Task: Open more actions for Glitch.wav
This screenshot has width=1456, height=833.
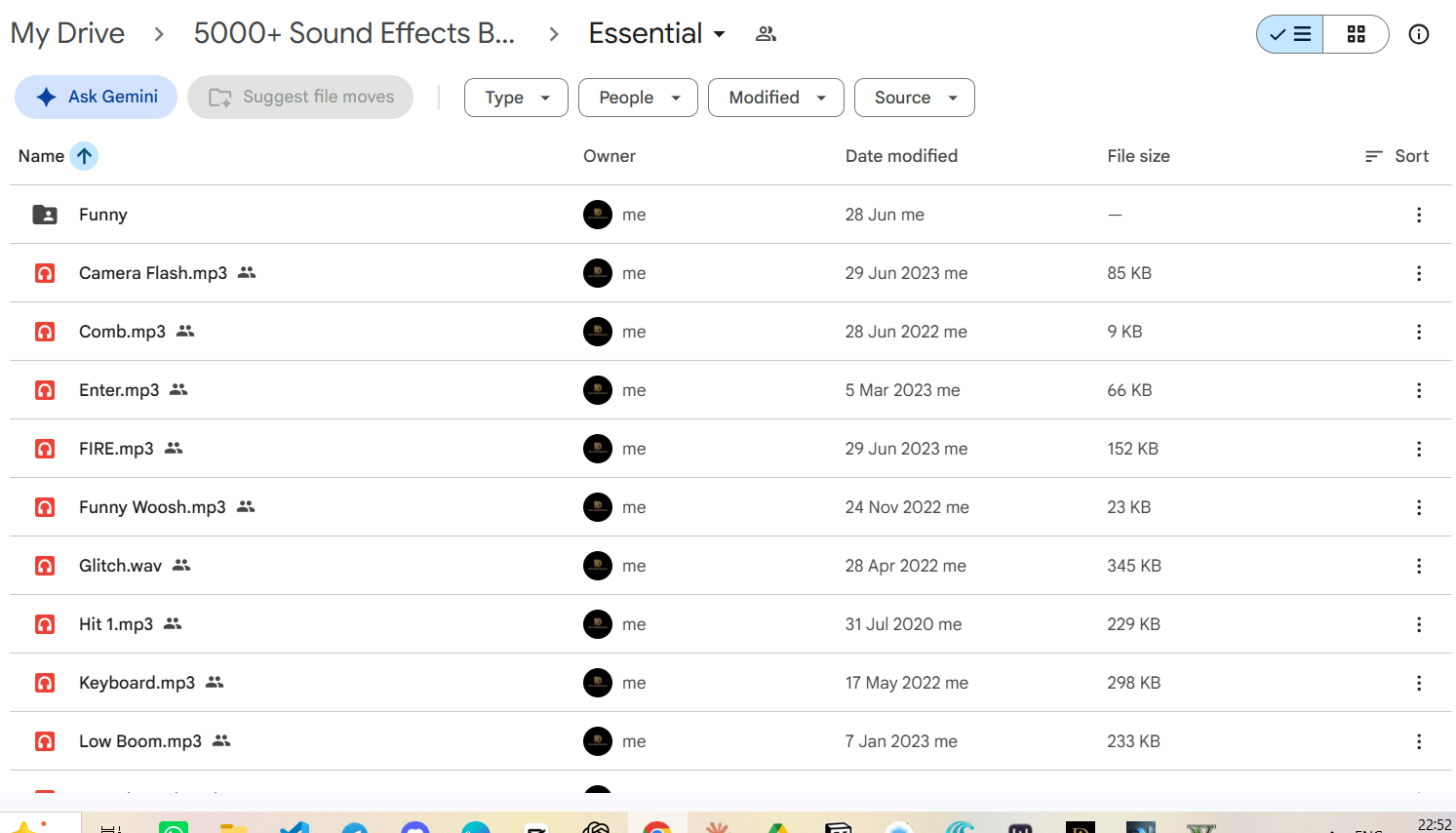Action: (1419, 566)
